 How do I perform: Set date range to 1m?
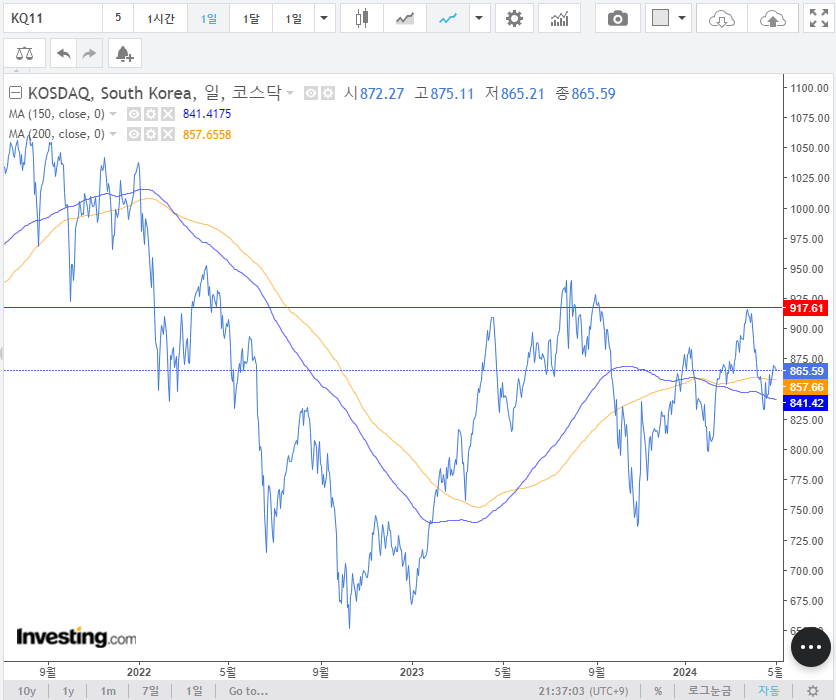click(108, 691)
